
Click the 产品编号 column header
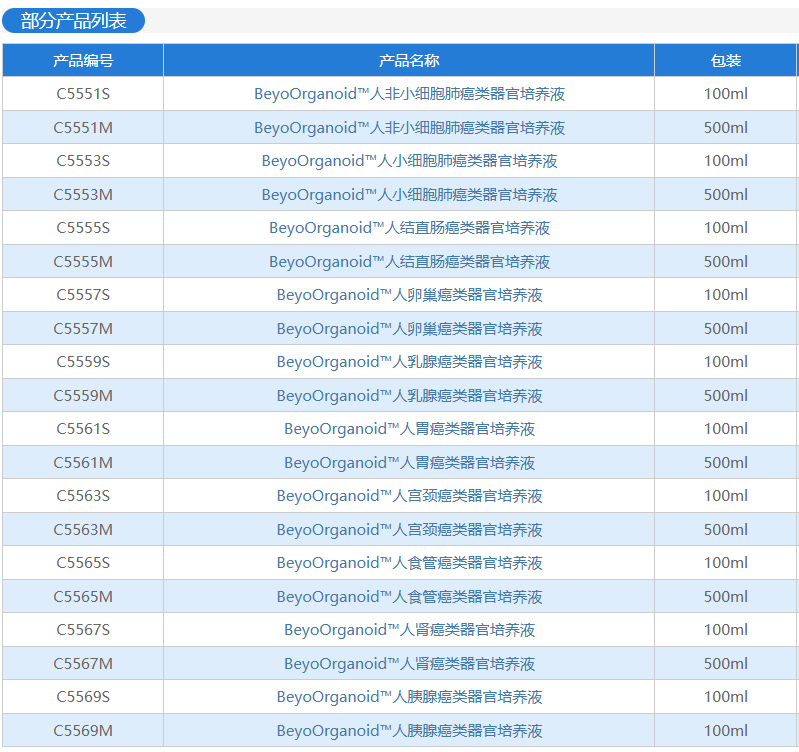83,61
